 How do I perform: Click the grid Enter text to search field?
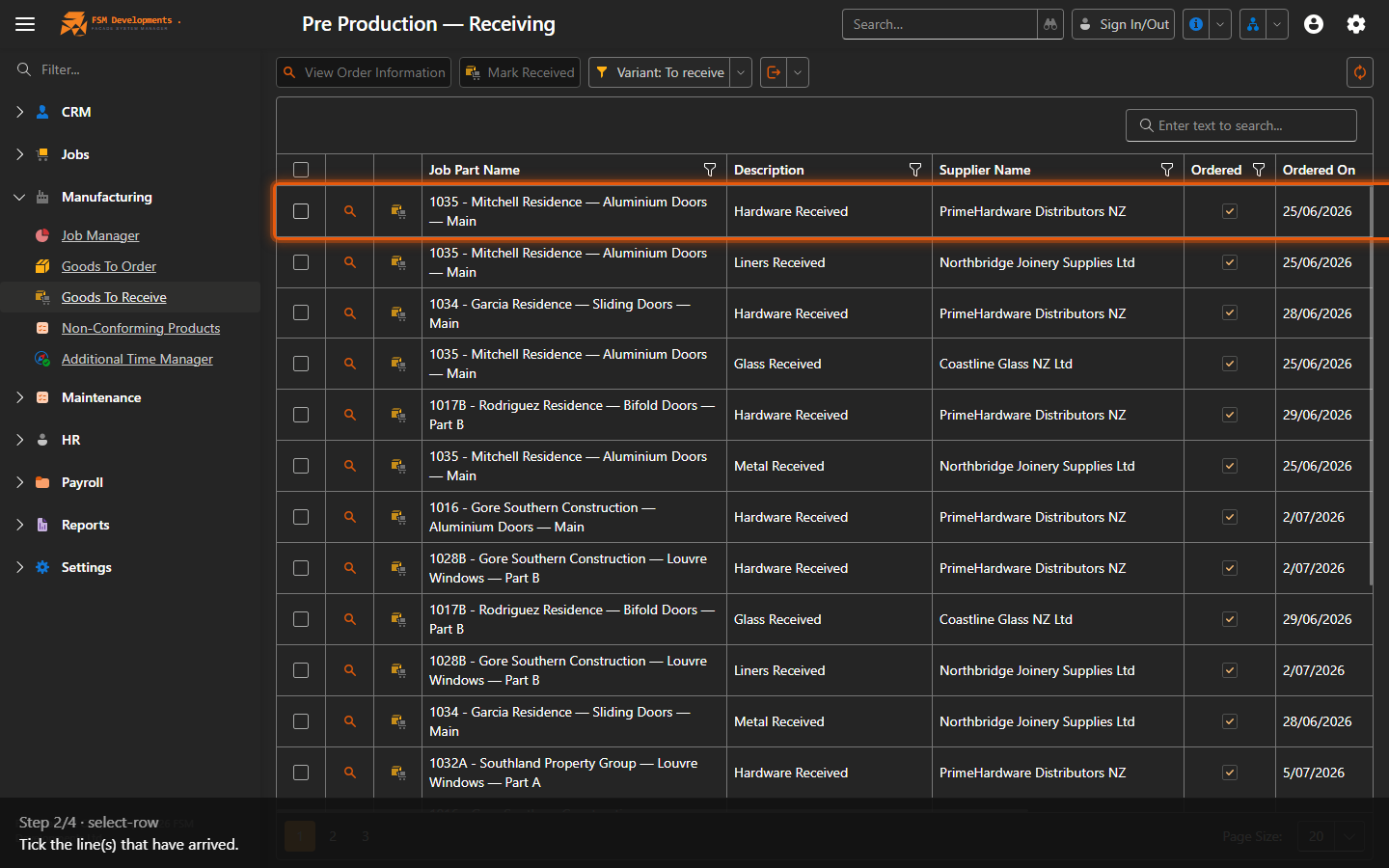click(1241, 125)
